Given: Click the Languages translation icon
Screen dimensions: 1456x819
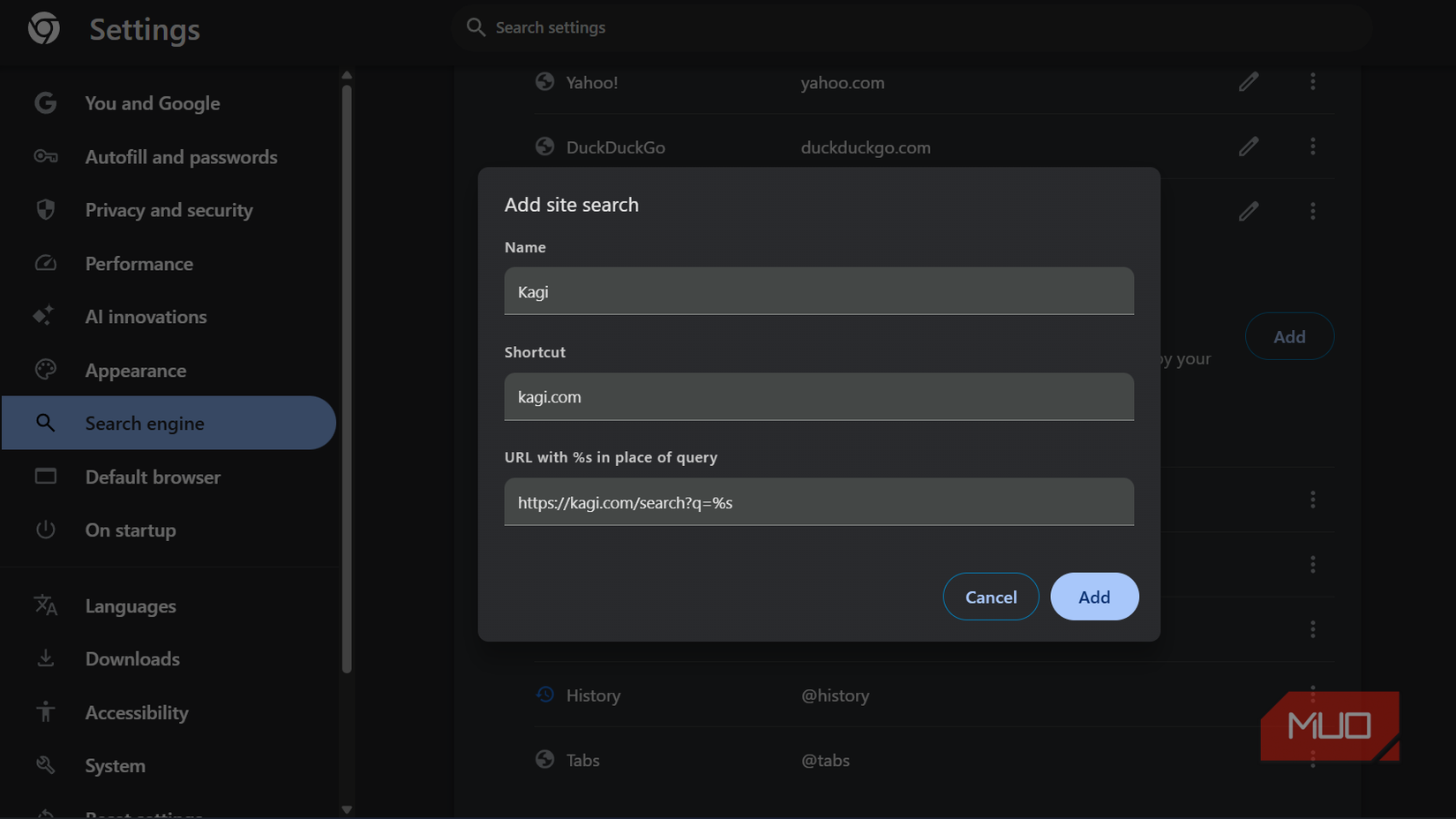Looking at the screenshot, I should (45, 605).
